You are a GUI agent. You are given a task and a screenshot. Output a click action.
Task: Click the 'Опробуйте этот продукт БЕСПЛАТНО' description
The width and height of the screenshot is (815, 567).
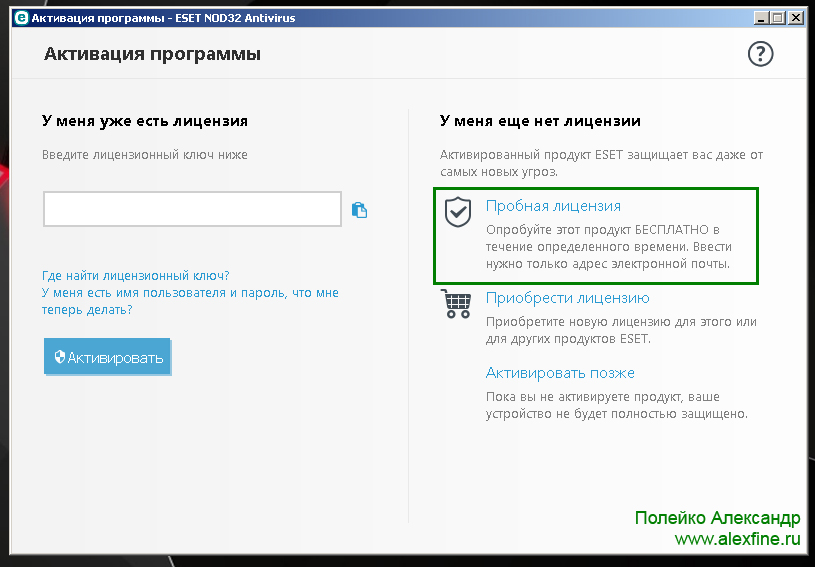[x=609, y=247]
